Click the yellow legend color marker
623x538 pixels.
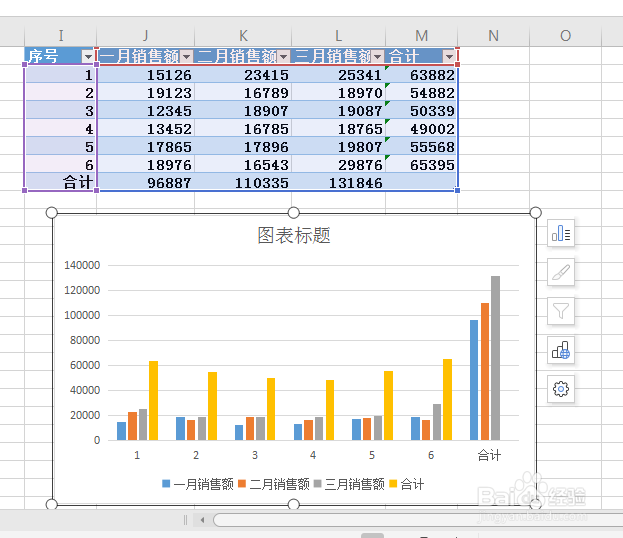tap(393, 484)
